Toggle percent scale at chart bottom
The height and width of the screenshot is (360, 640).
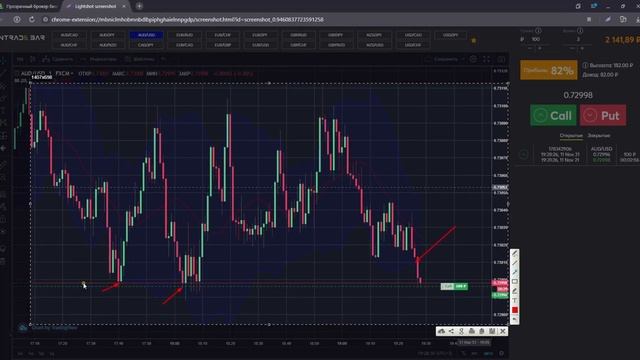(x=464, y=353)
